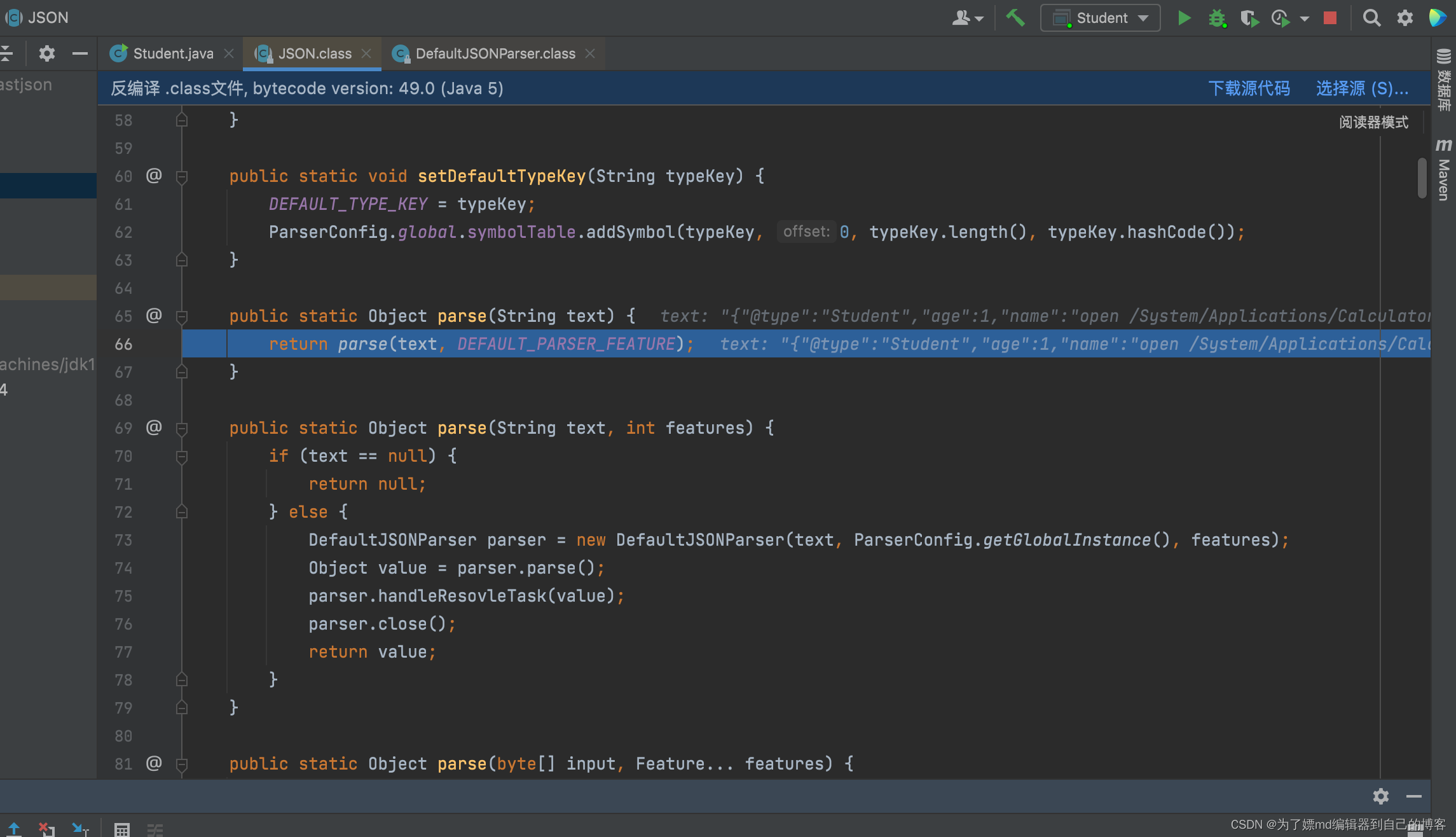1456x837 pixels.
Task: Click 下载源代码 link
Action: point(1249,88)
